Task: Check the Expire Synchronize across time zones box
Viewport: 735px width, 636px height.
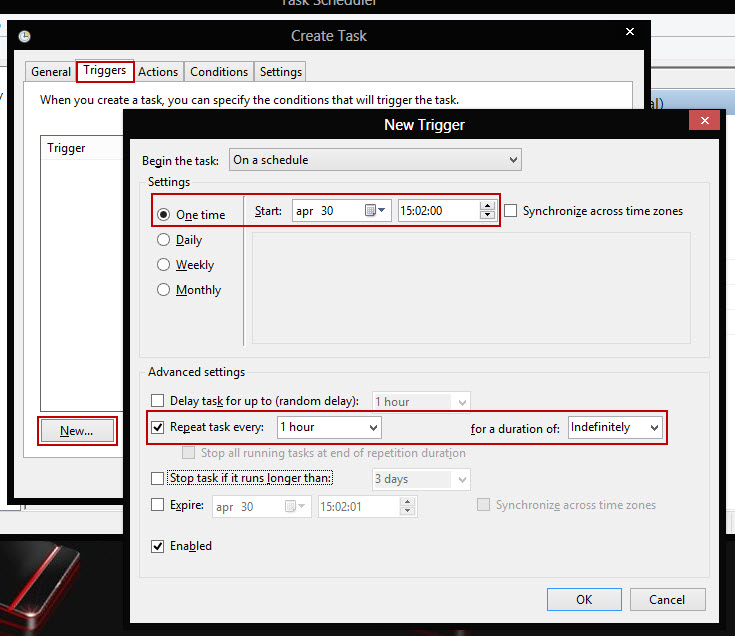Action: 483,505
